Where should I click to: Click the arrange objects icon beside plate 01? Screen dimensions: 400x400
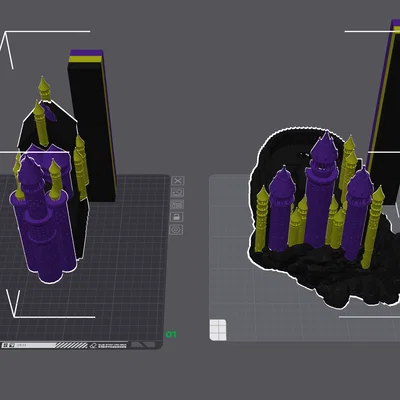click(177, 204)
